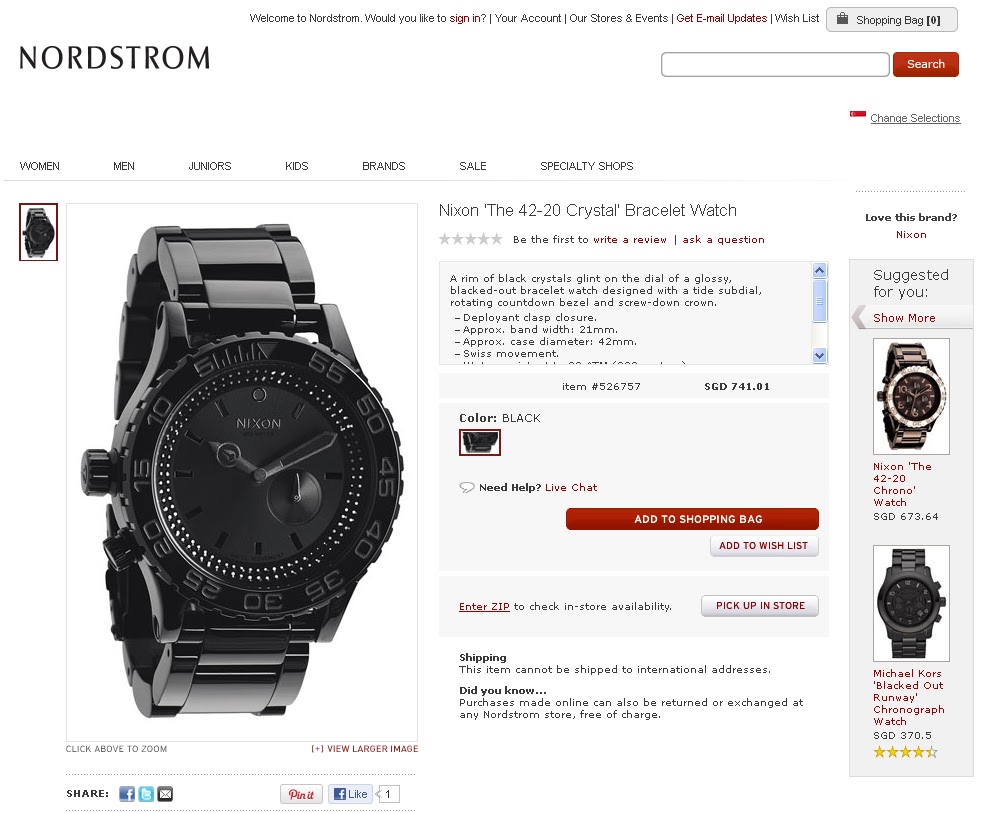985x813 pixels.
Task: Select the BLACK color swatch
Action: pos(480,442)
